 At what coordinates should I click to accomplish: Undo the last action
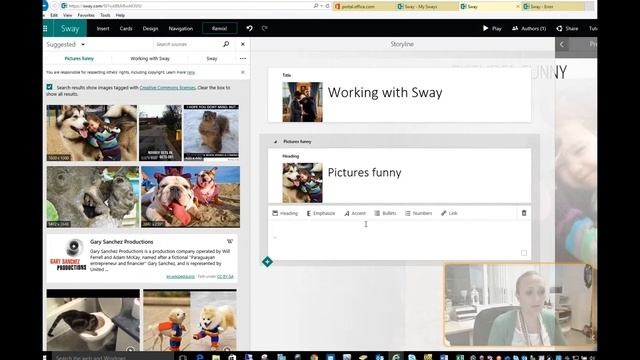pos(249,29)
